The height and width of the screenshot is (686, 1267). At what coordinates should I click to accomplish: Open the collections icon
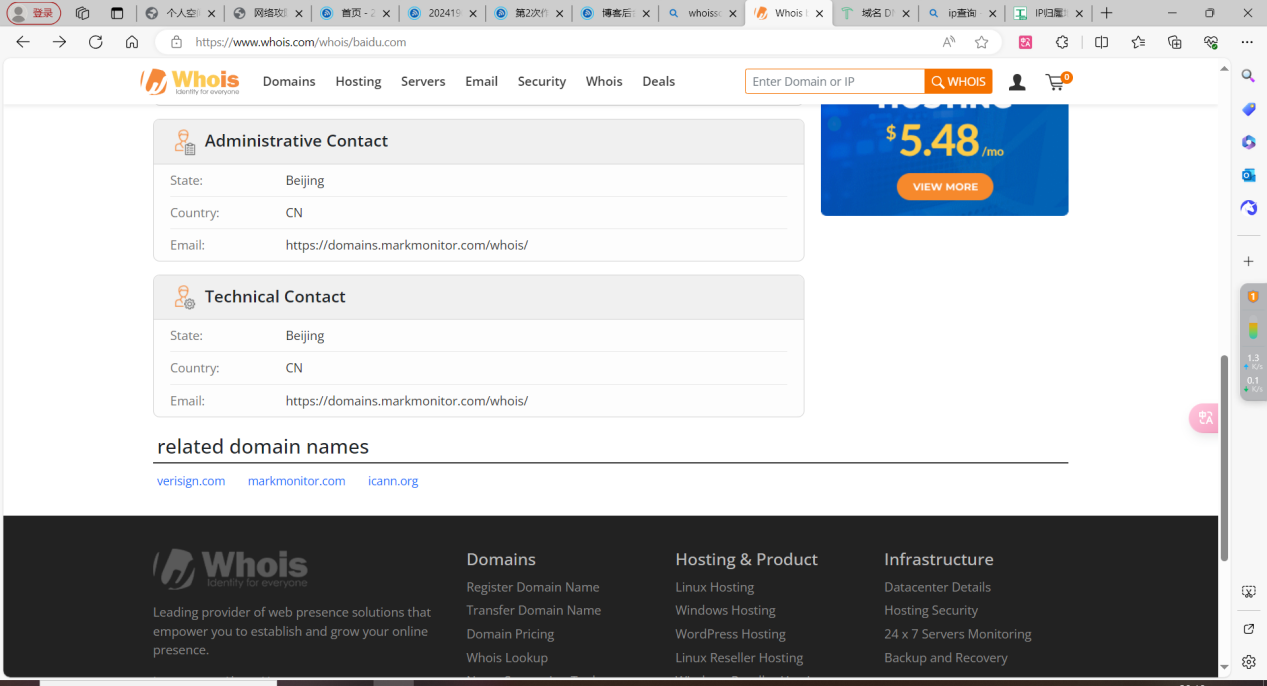pyautogui.click(x=1175, y=42)
